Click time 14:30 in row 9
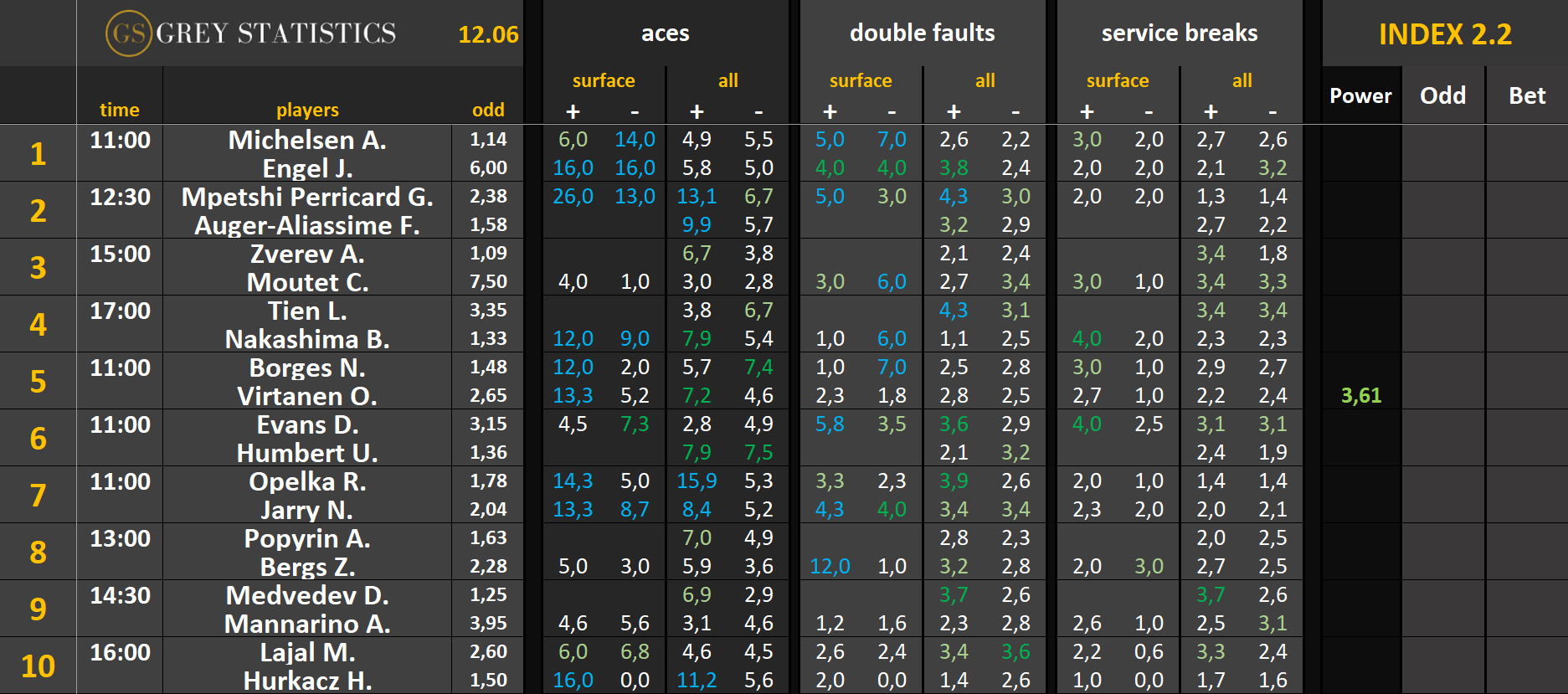The width and height of the screenshot is (1568, 694). click(x=120, y=595)
